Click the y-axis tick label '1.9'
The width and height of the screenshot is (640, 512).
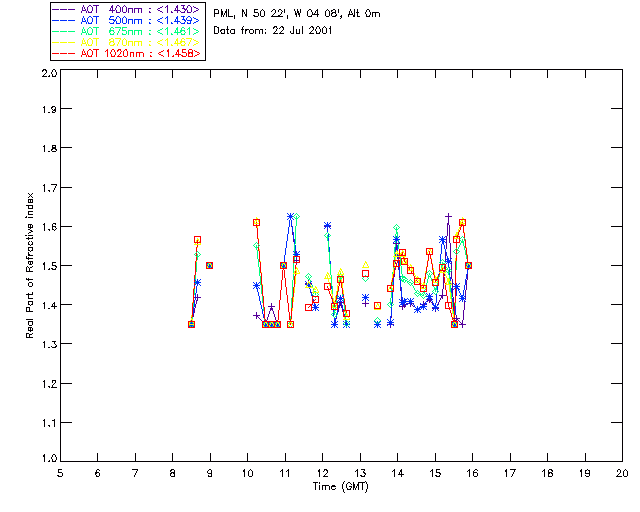point(49,109)
